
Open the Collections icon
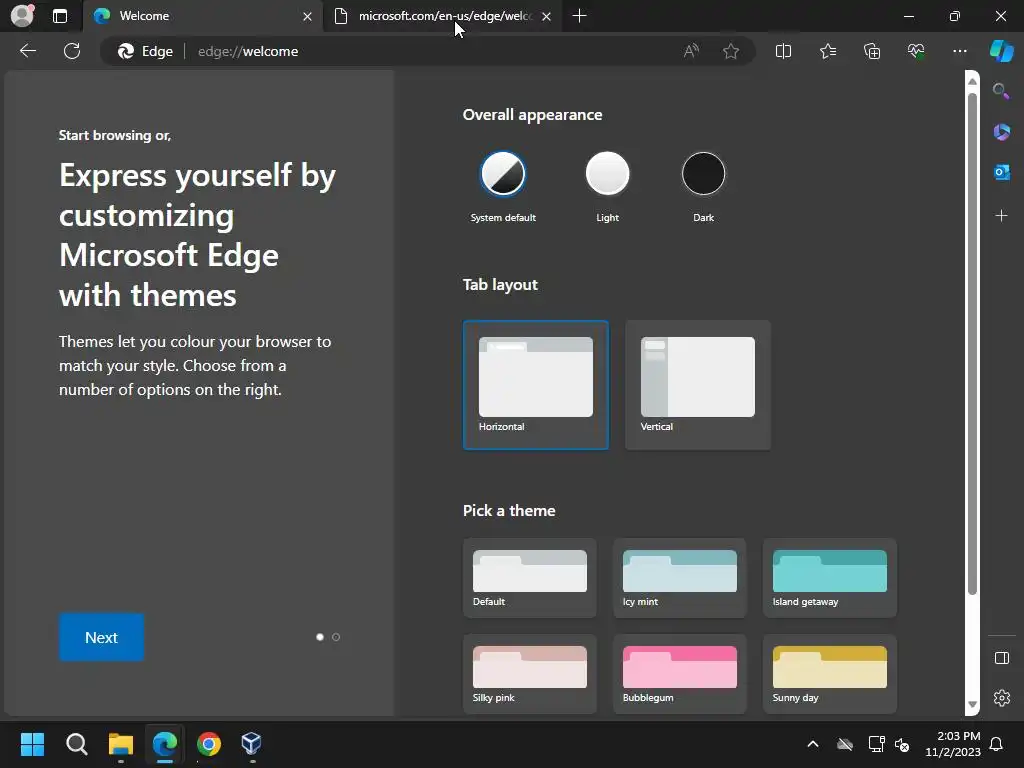point(872,51)
